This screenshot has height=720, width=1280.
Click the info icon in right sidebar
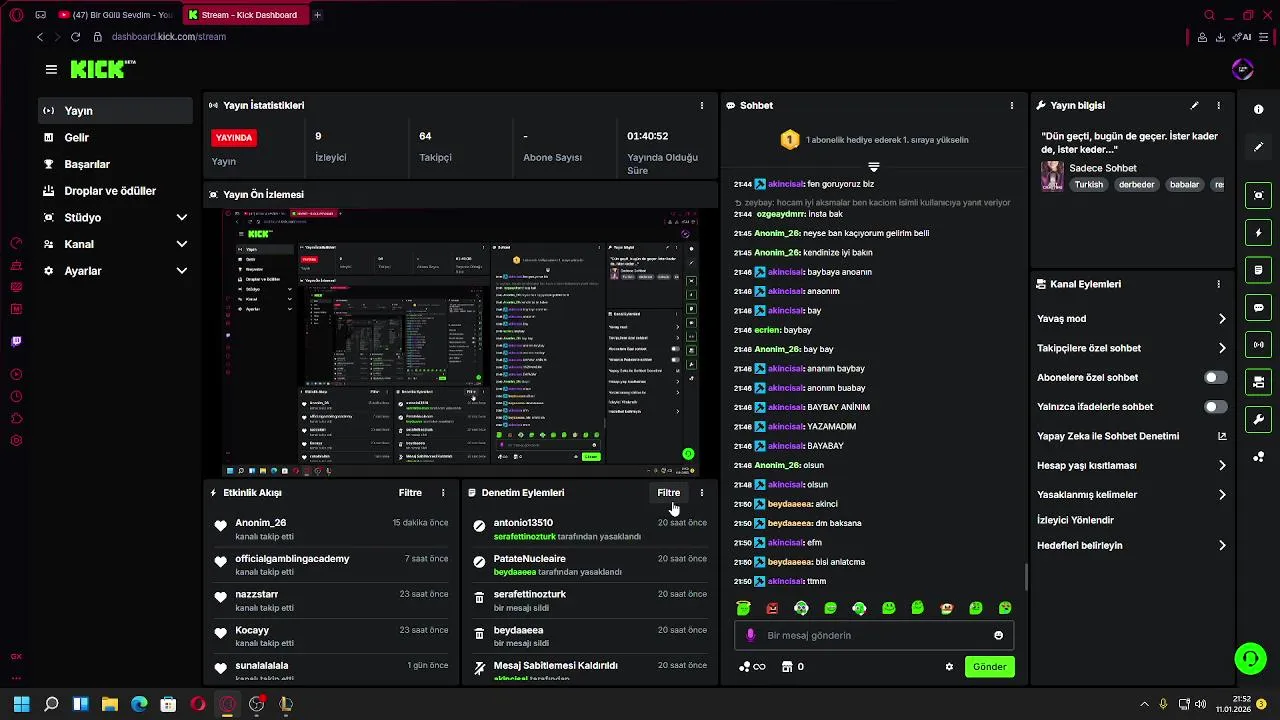click(x=1258, y=109)
